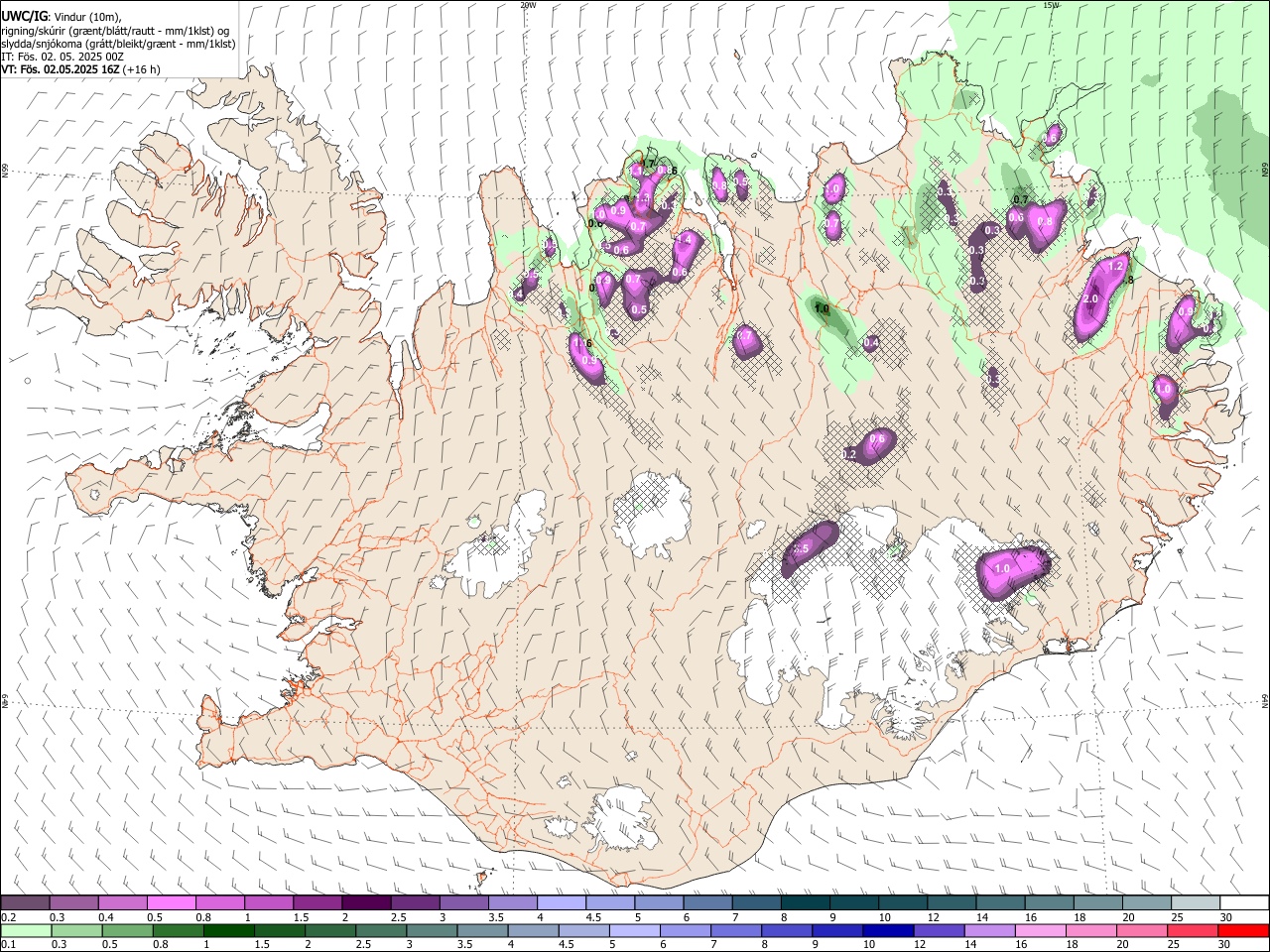Pick the darkest purple 2–2.5 top legend swatch
1270x952 pixels.
(366, 903)
